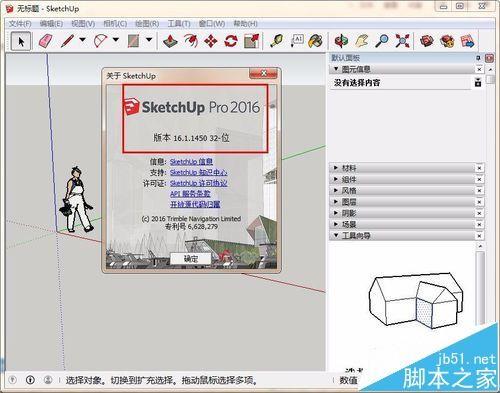
Task: Close the 组件 panel with its X
Action: [x=479, y=179]
